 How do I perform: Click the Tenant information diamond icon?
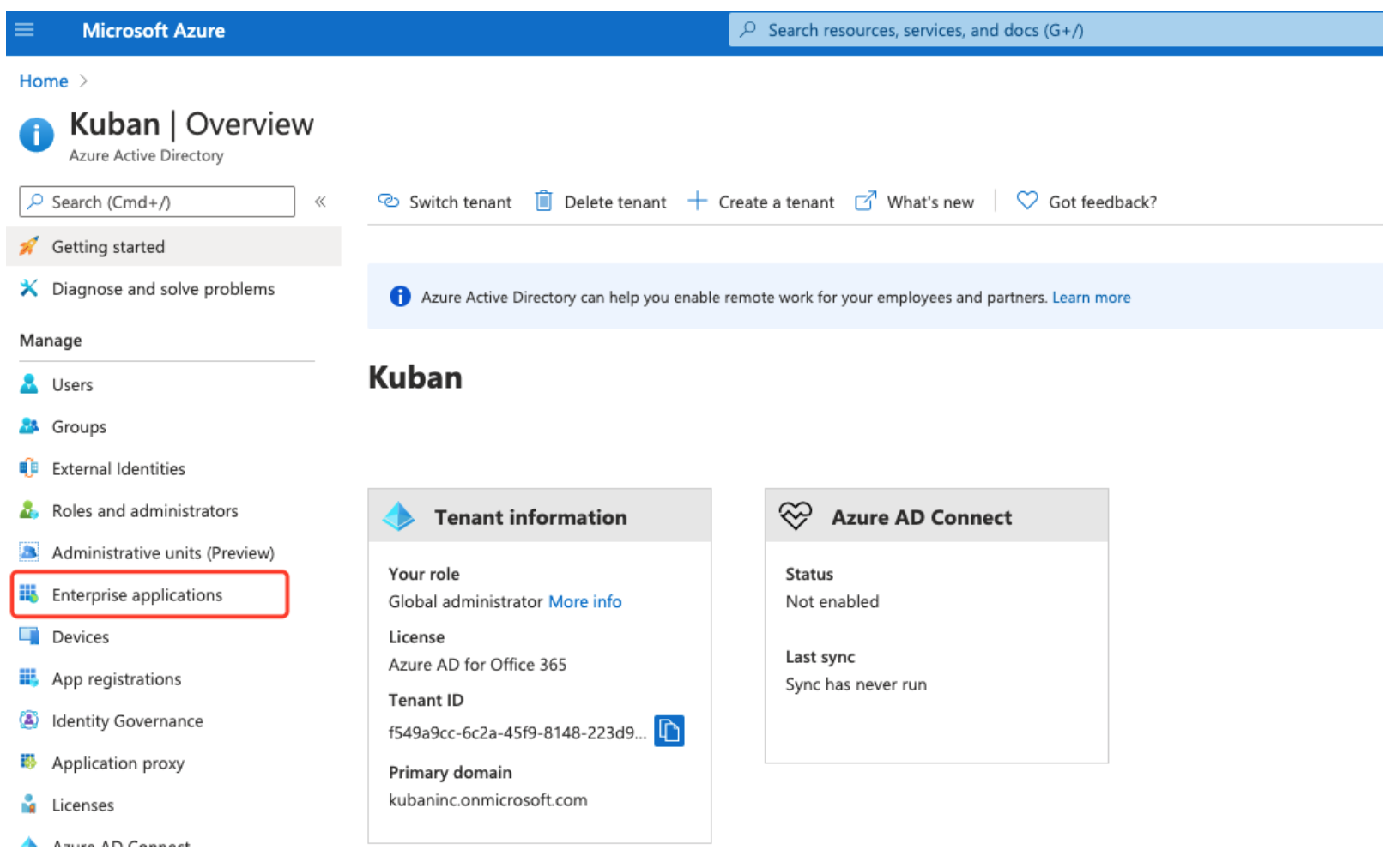[399, 516]
